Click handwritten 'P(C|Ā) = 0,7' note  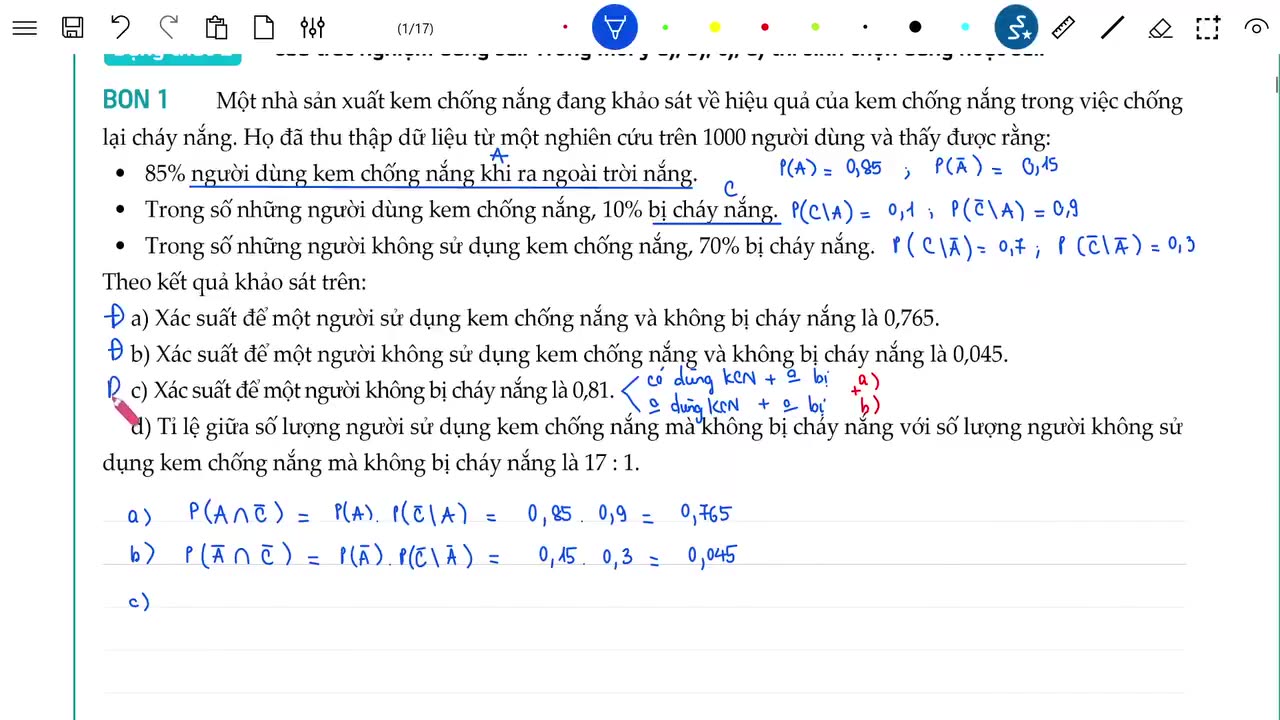960,246
